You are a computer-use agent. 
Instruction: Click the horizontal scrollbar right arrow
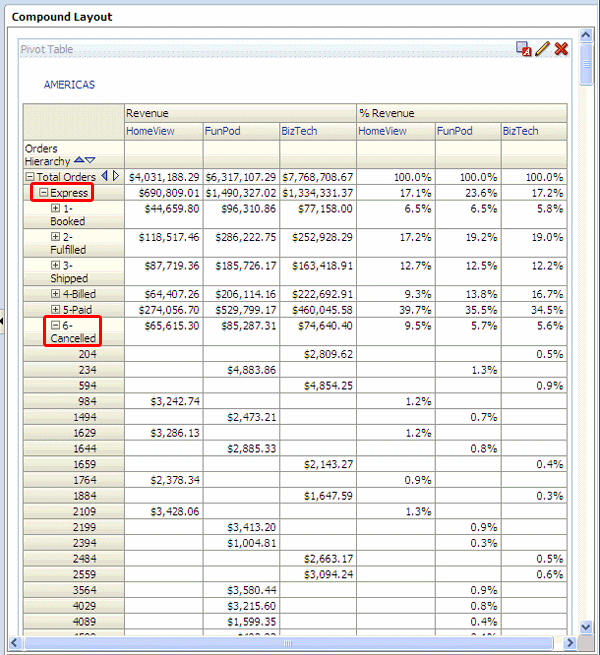[570, 642]
